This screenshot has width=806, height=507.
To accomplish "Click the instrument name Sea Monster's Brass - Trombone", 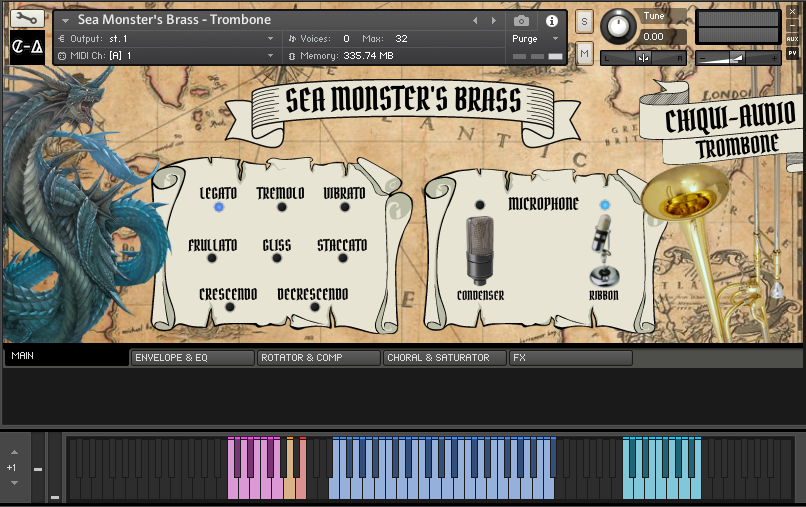I will point(174,20).
